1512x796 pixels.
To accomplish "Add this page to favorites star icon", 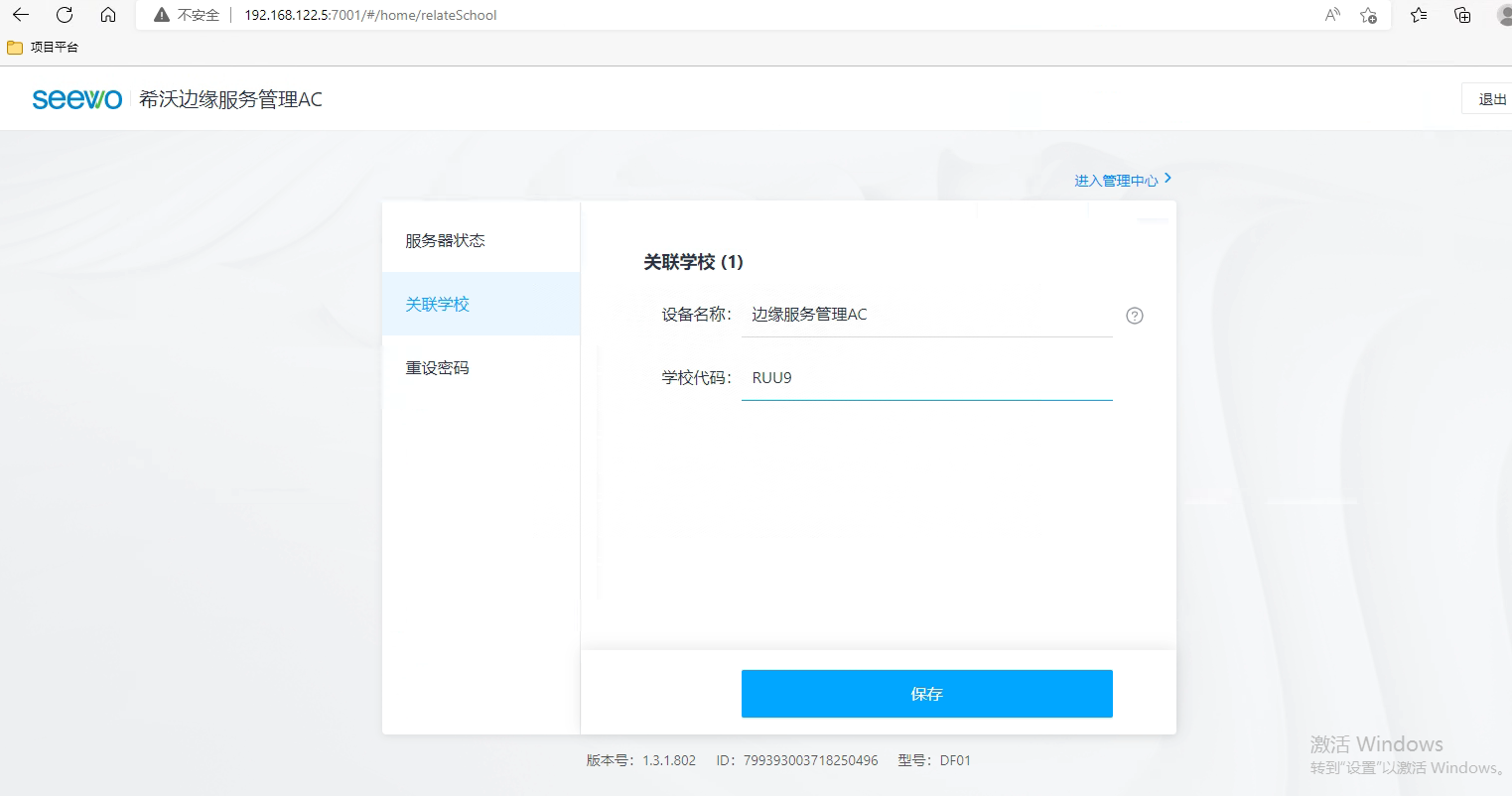I will 1368,15.
